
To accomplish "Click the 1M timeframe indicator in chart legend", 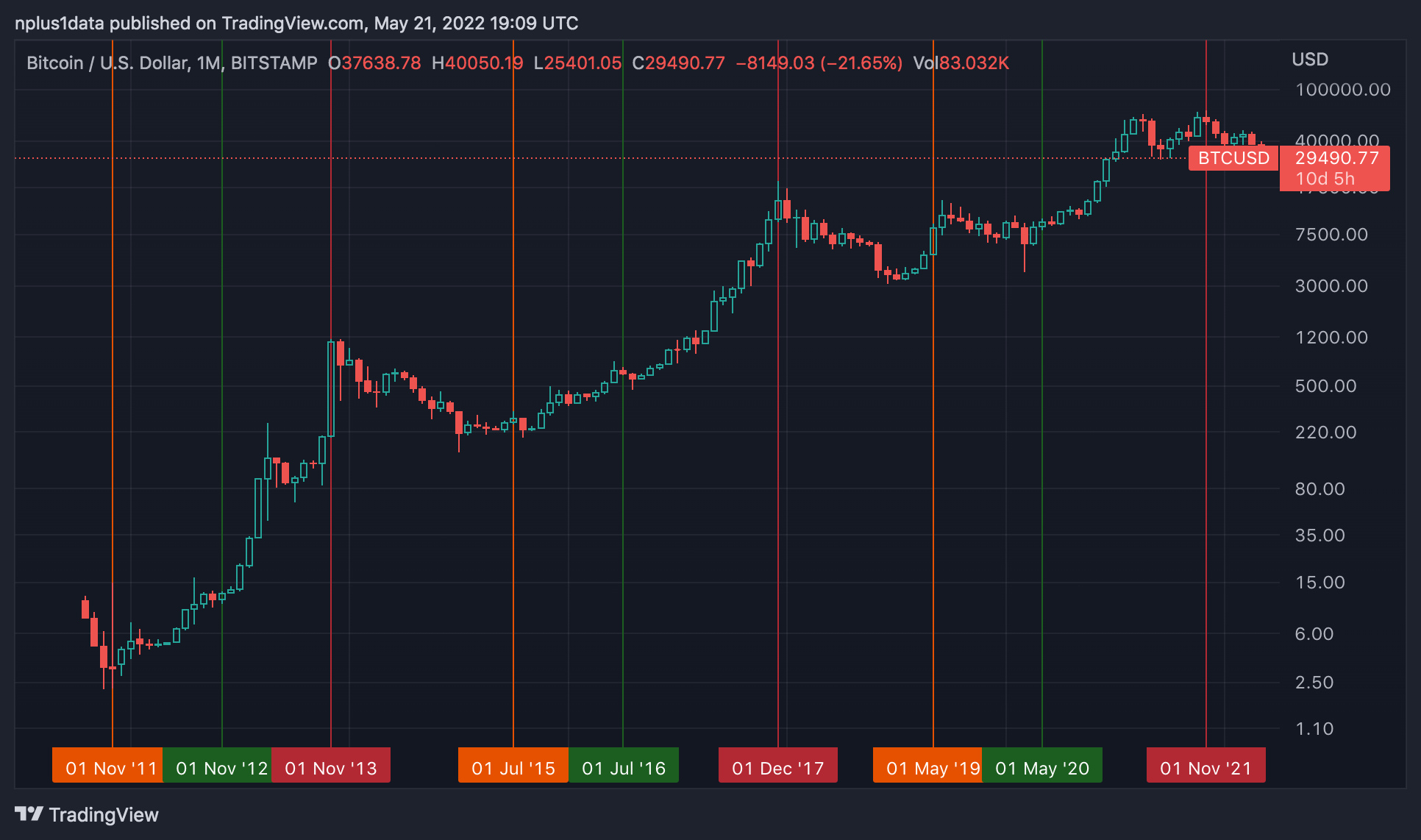I will point(208,63).
